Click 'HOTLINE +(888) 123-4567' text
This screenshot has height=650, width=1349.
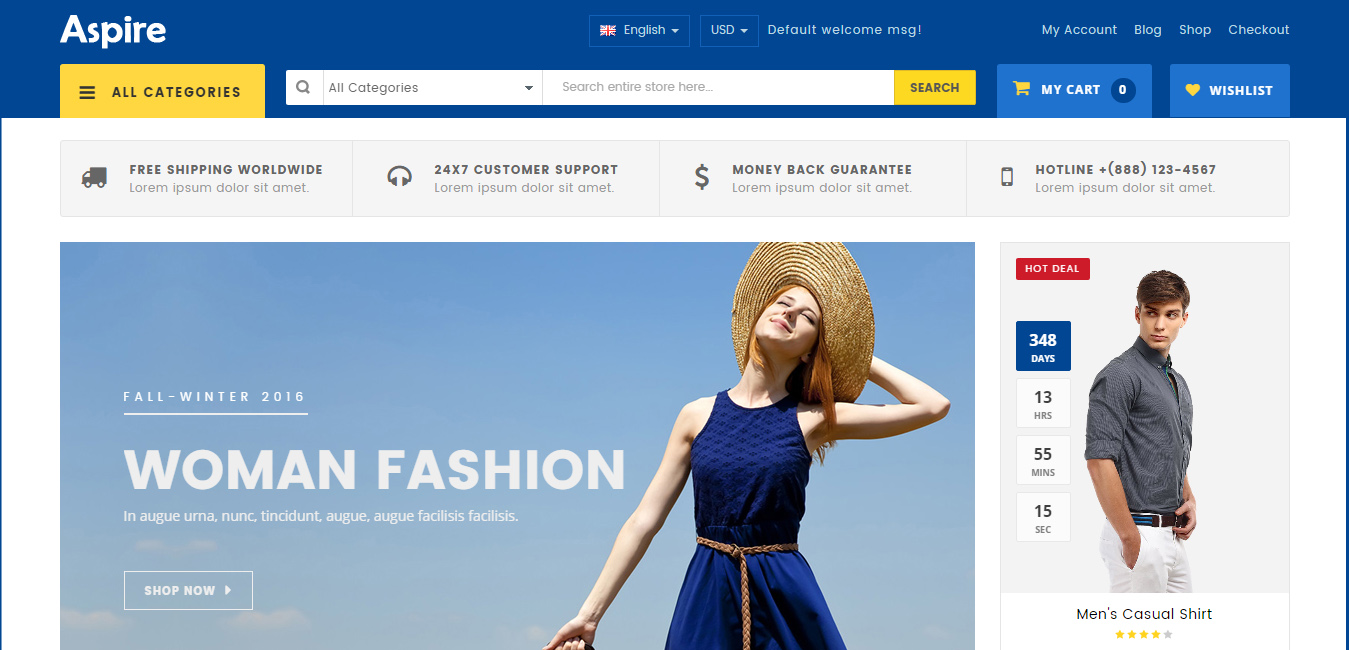1126,170
